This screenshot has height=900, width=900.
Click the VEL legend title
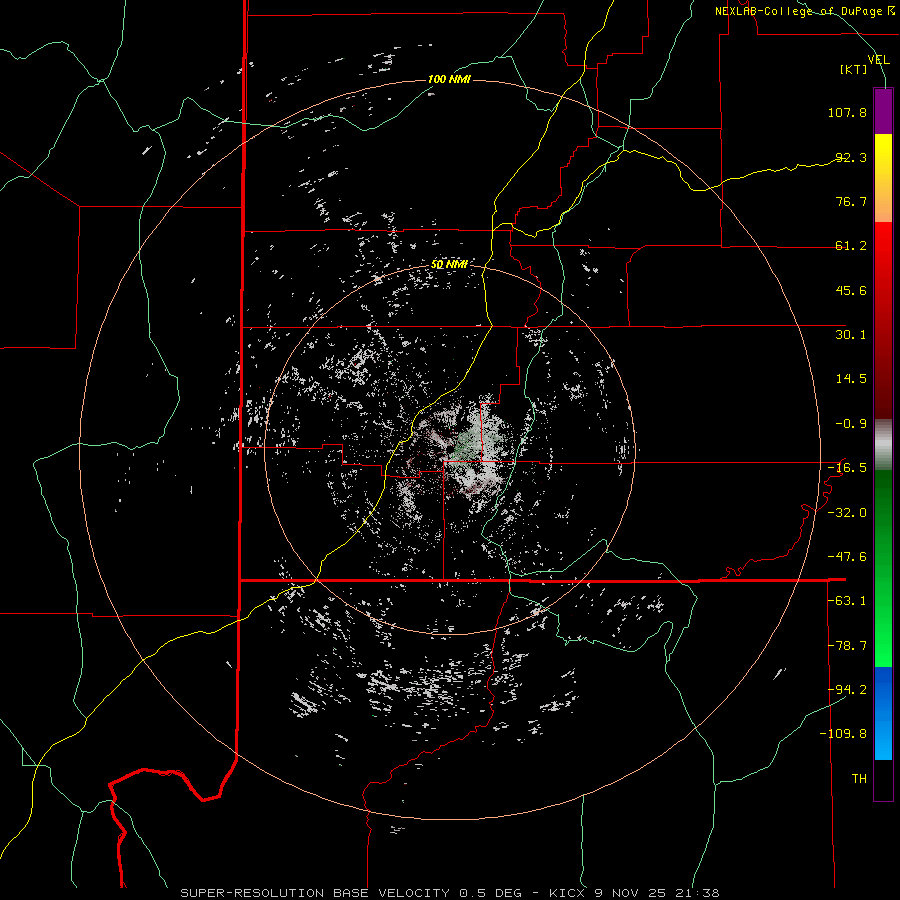point(878,60)
